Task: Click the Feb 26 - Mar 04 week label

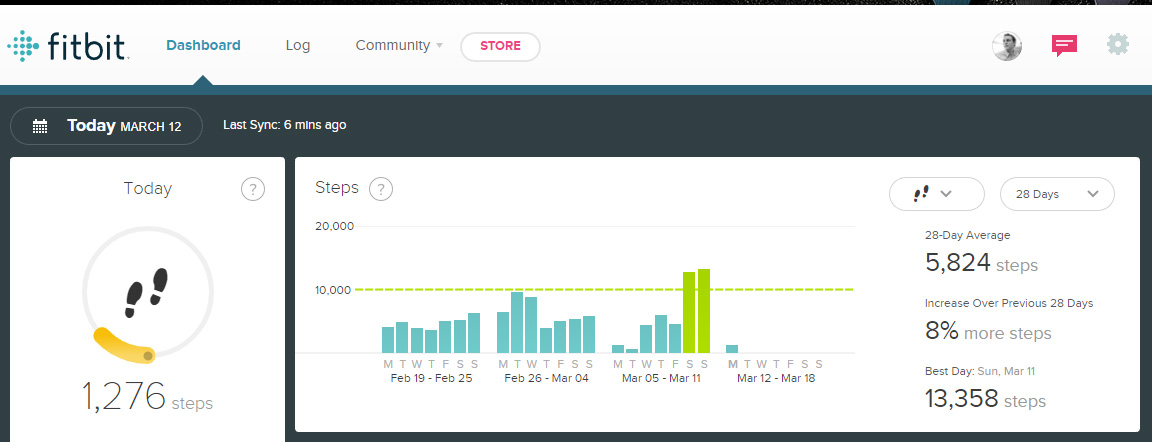Action: 546,379
